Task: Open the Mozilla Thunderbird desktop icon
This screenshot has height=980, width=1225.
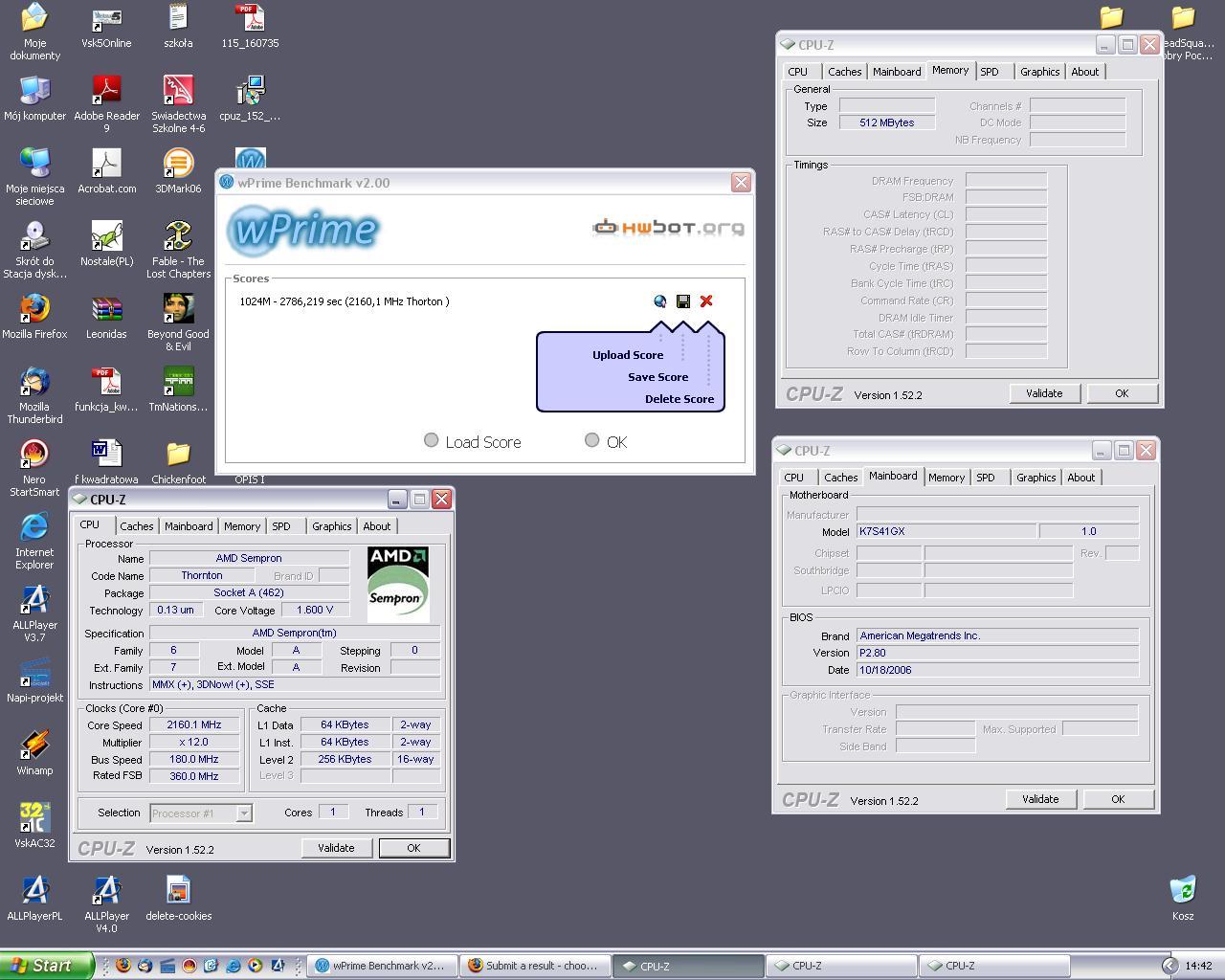Action: click(34, 395)
